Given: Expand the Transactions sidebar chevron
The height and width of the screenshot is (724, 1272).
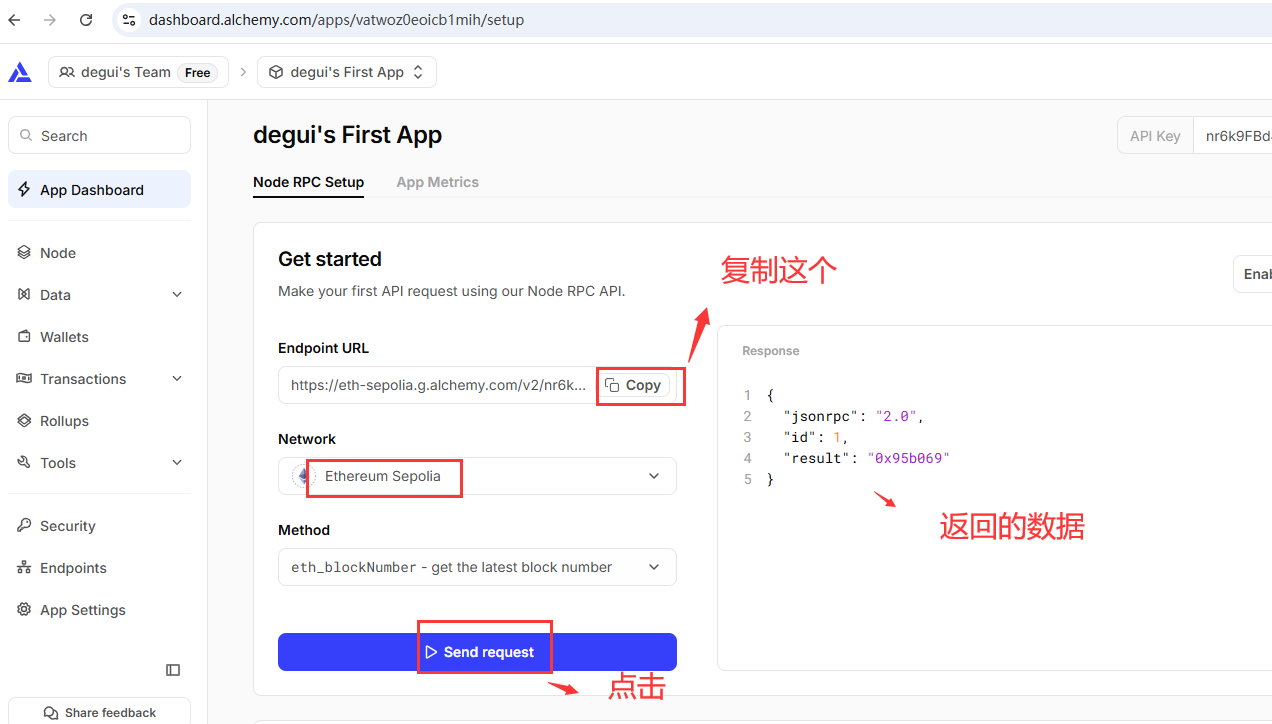Looking at the screenshot, I should pyautogui.click(x=177, y=379).
